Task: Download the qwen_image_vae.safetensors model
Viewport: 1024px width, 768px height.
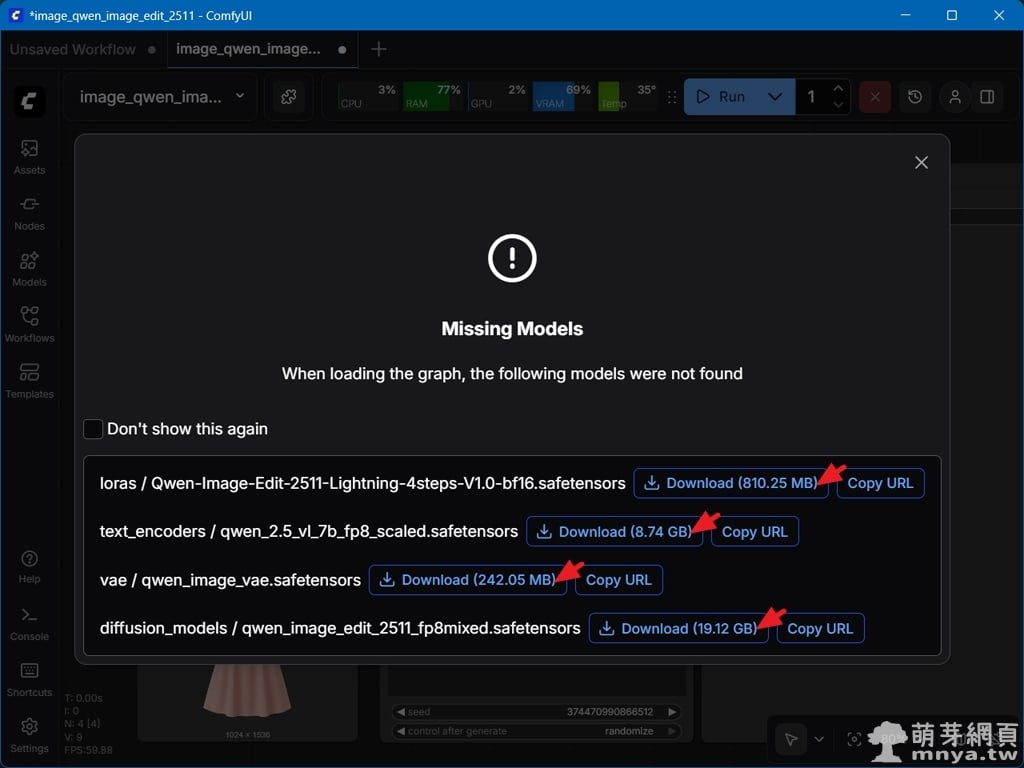Action: (x=467, y=580)
